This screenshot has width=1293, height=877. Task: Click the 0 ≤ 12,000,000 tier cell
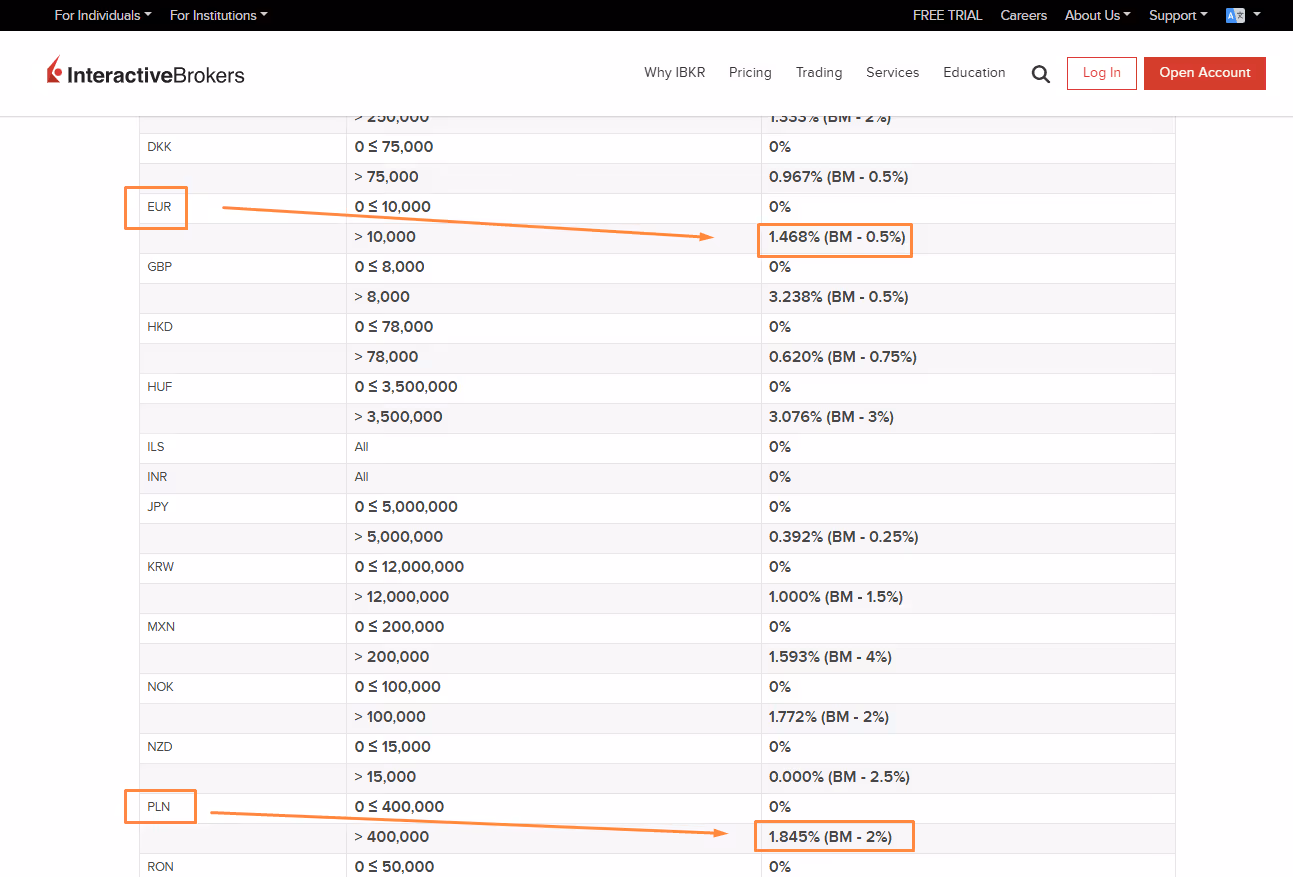tap(554, 567)
